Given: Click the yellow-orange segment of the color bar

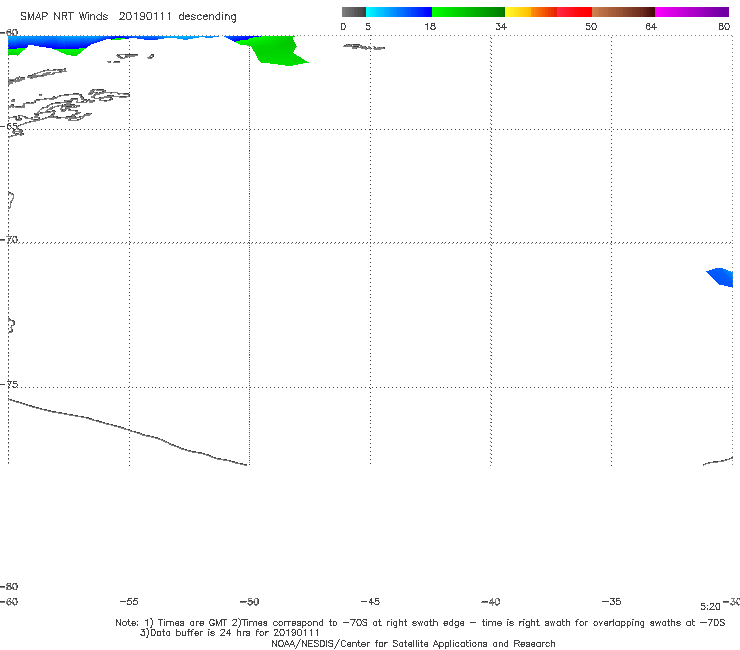Looking at the screenshot, I should [531, 12].
